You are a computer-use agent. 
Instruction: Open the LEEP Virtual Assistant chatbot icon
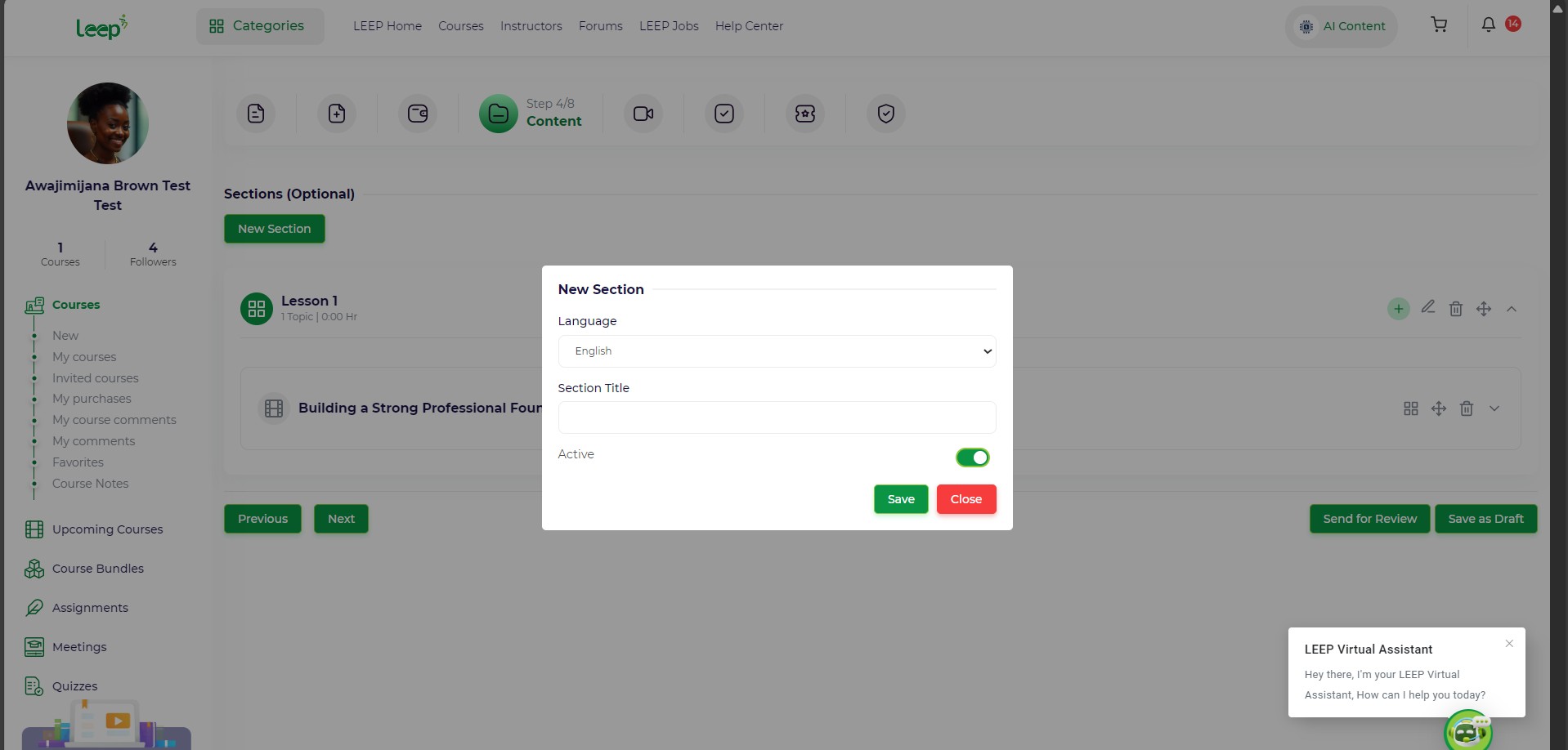click(1467, 731)
